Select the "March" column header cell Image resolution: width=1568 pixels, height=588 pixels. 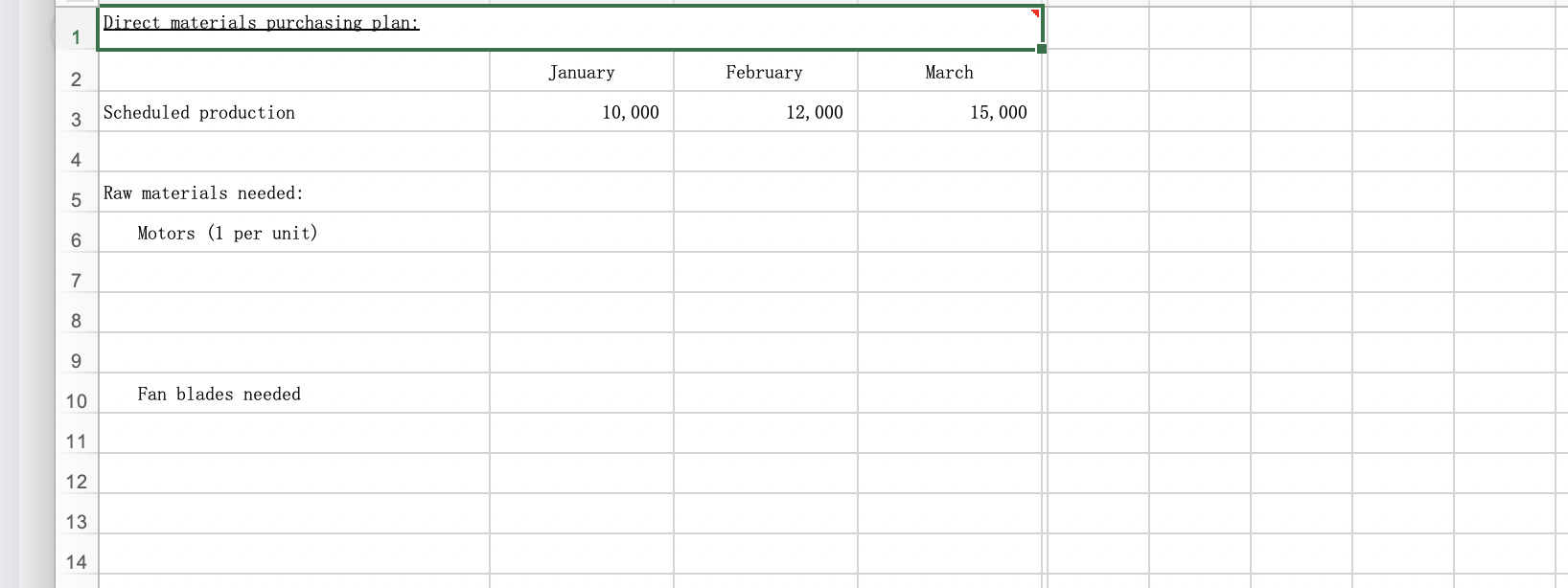949,72
